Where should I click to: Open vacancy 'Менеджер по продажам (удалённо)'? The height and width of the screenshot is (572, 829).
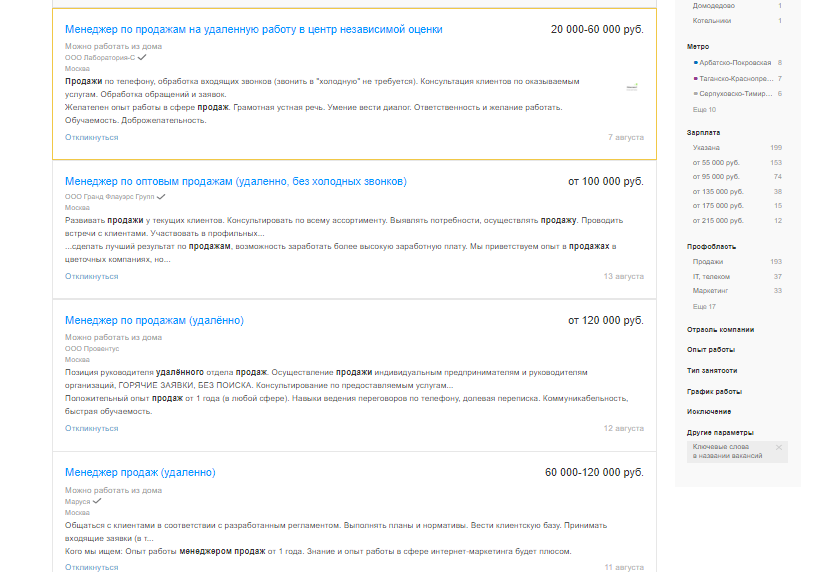[154, 320]
